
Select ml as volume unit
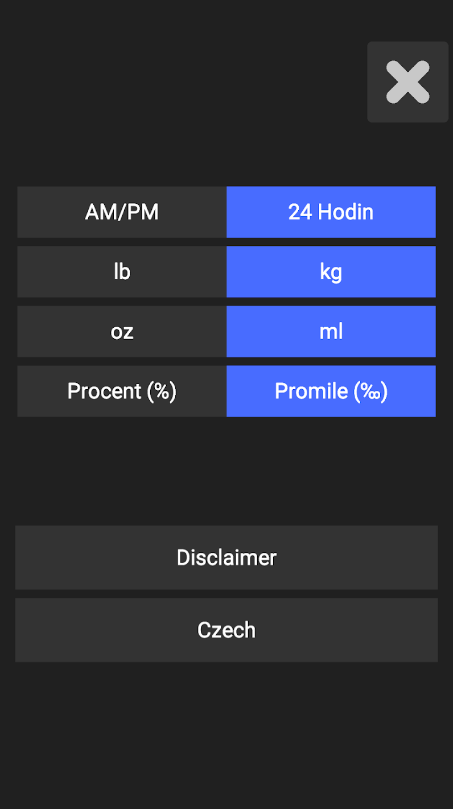pos(331,331)
